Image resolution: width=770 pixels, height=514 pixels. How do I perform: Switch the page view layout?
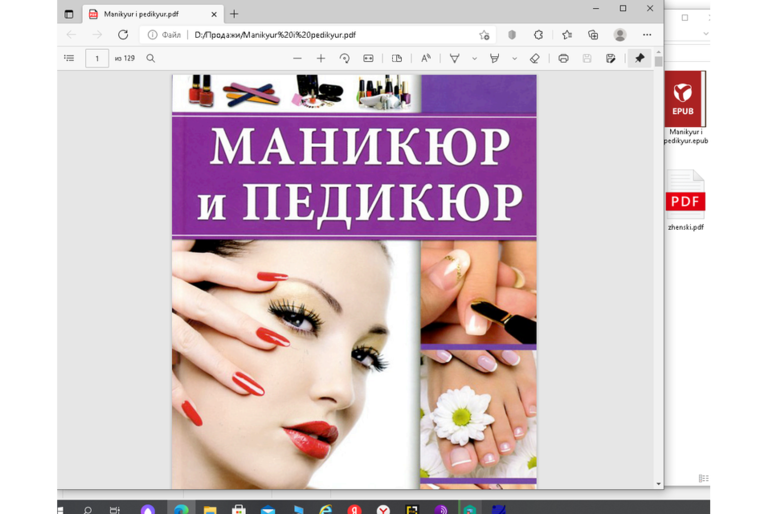pos(397,58)
